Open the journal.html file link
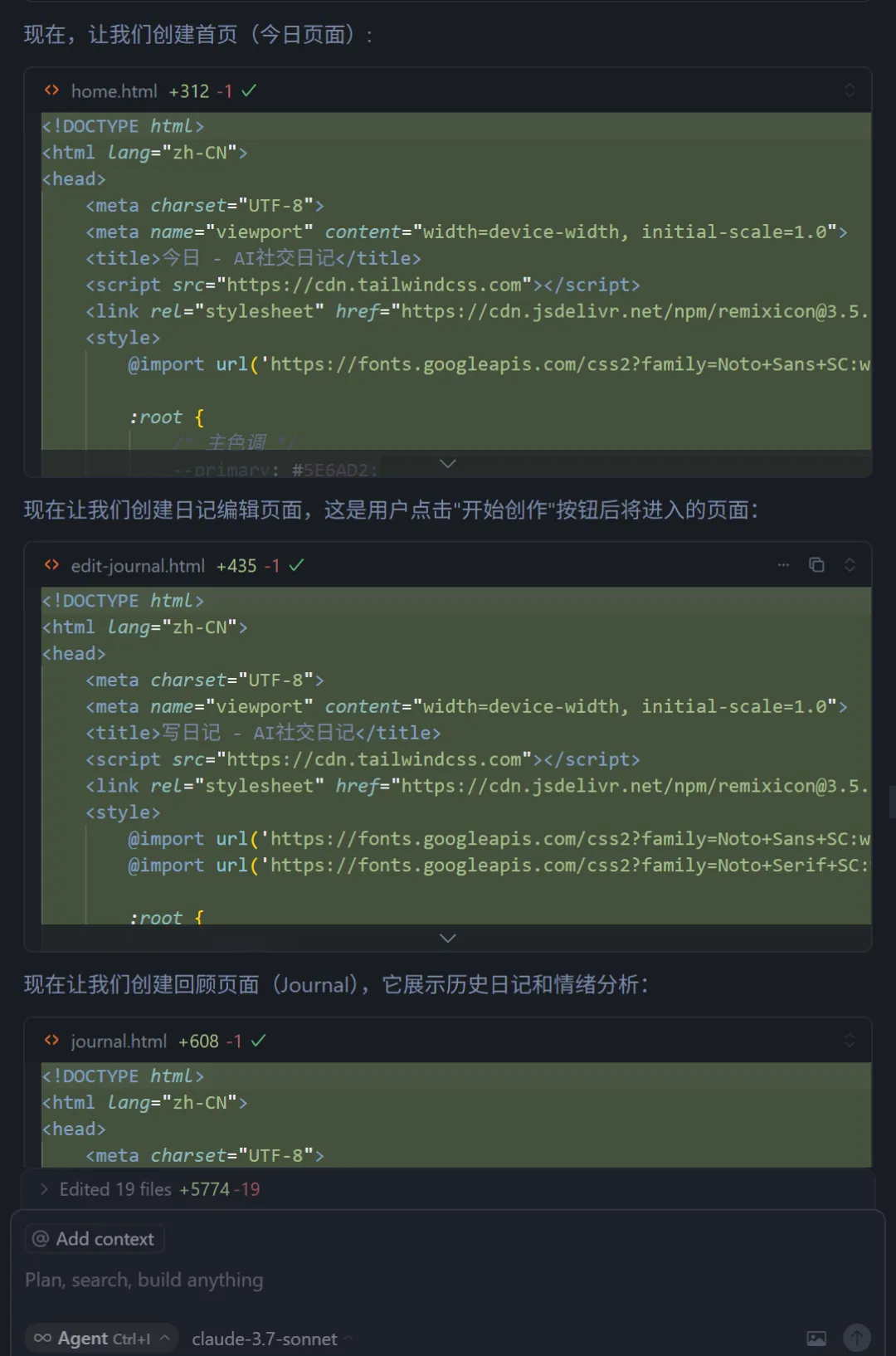Screen dimensions: 896x1356 pos(119,1041)
